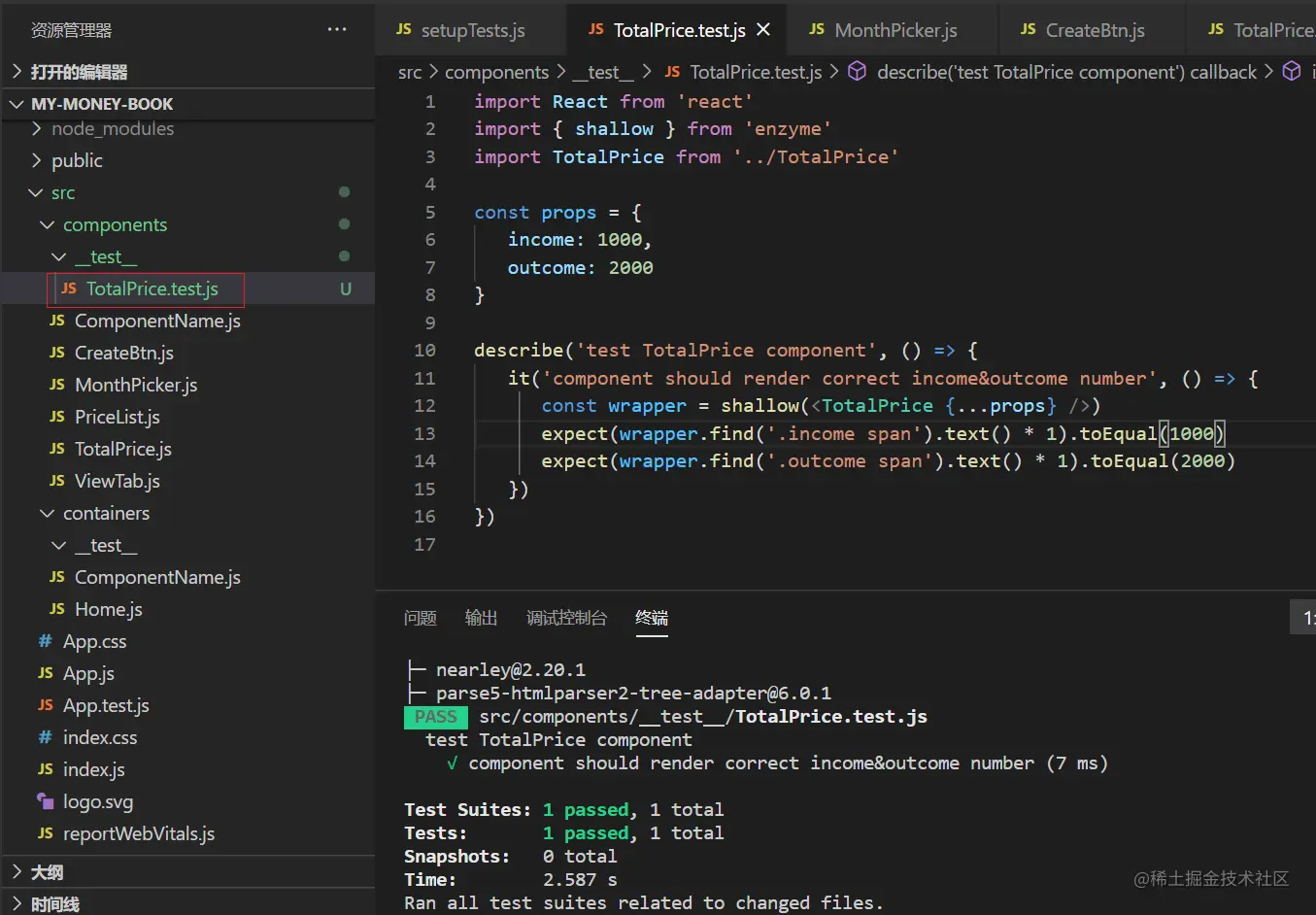Click the JS icon on MonthPicker.js tab

(817, 30)
